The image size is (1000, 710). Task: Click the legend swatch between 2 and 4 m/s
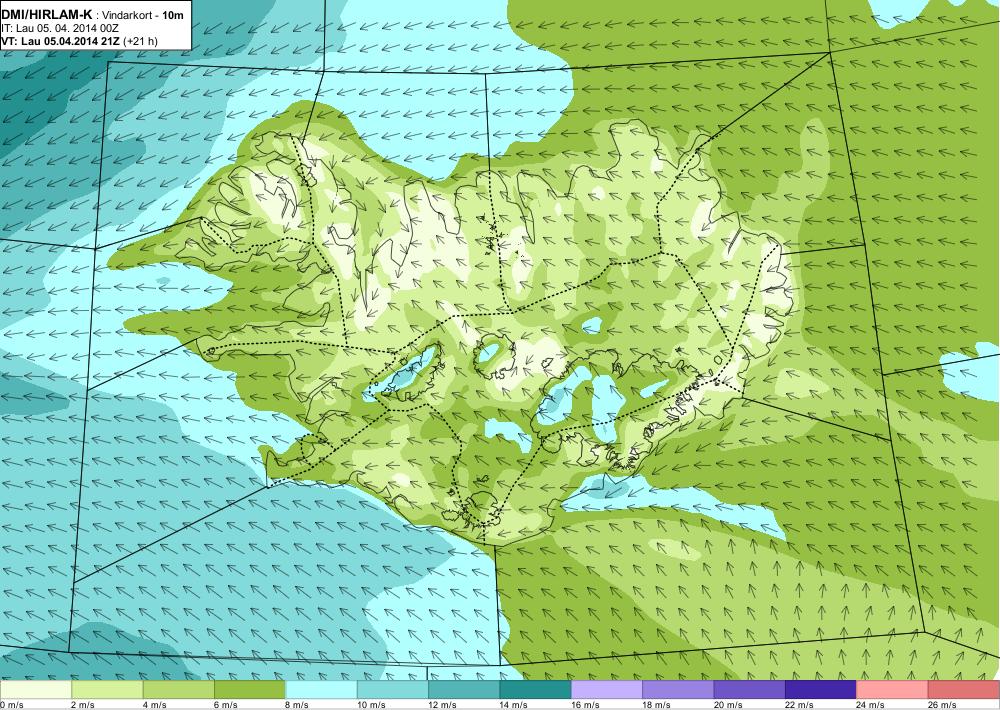tap(107, 690)
